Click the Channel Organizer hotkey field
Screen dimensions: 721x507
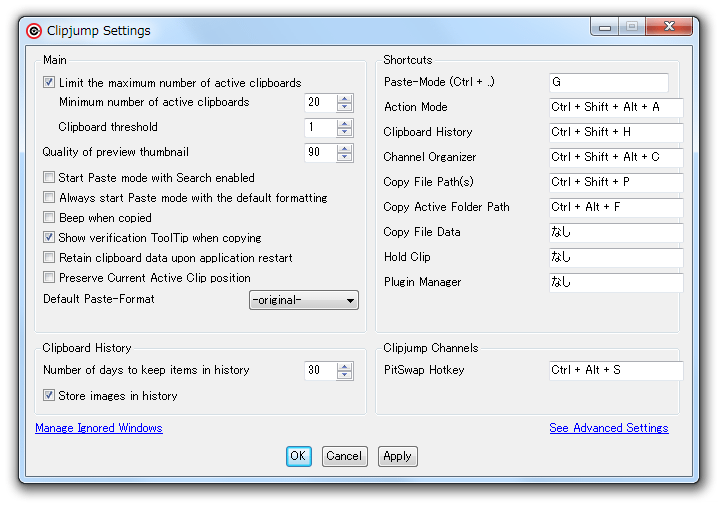click(616, 157)
